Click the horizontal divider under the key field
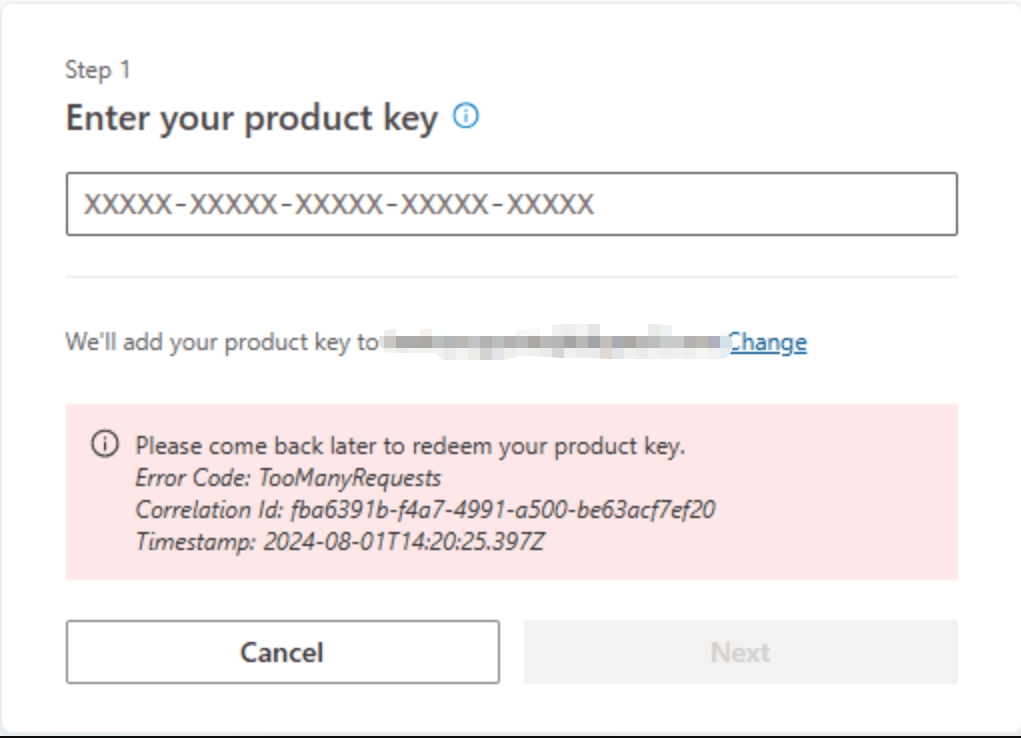Screen dimensions: 1021x738 click(x=511, y=277)
